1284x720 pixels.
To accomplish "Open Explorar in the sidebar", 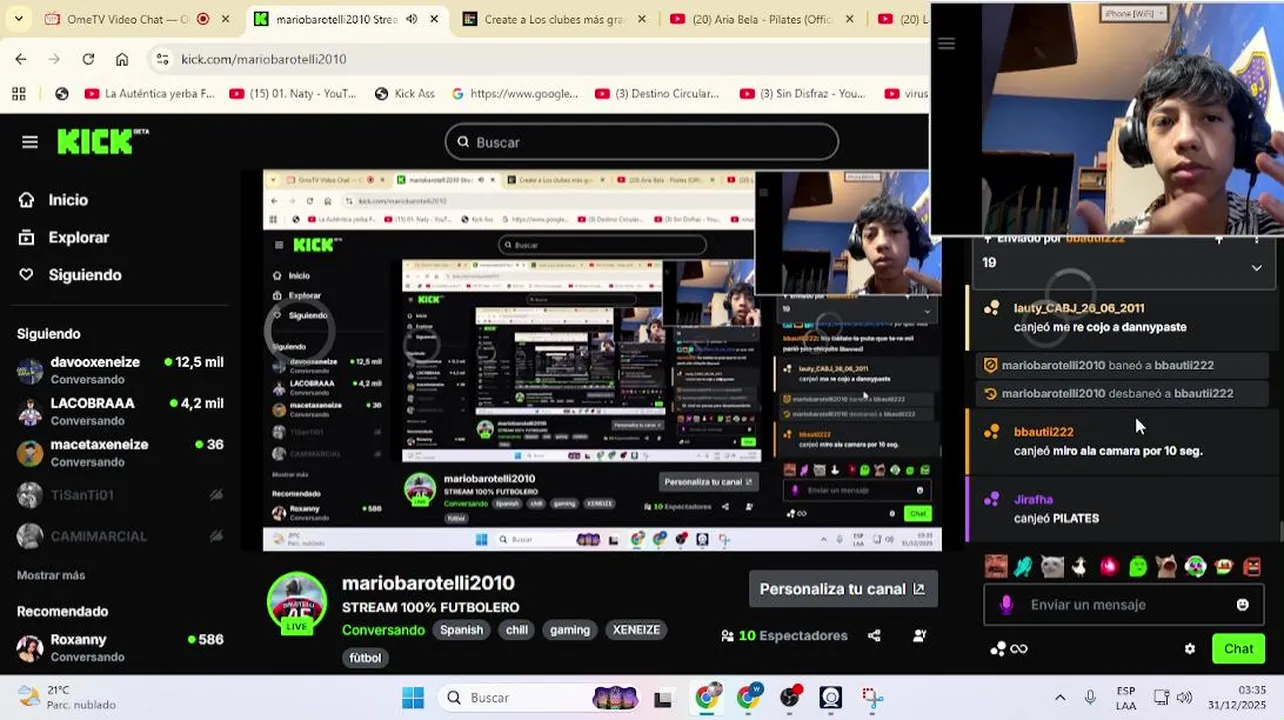I will coord(63,237).
